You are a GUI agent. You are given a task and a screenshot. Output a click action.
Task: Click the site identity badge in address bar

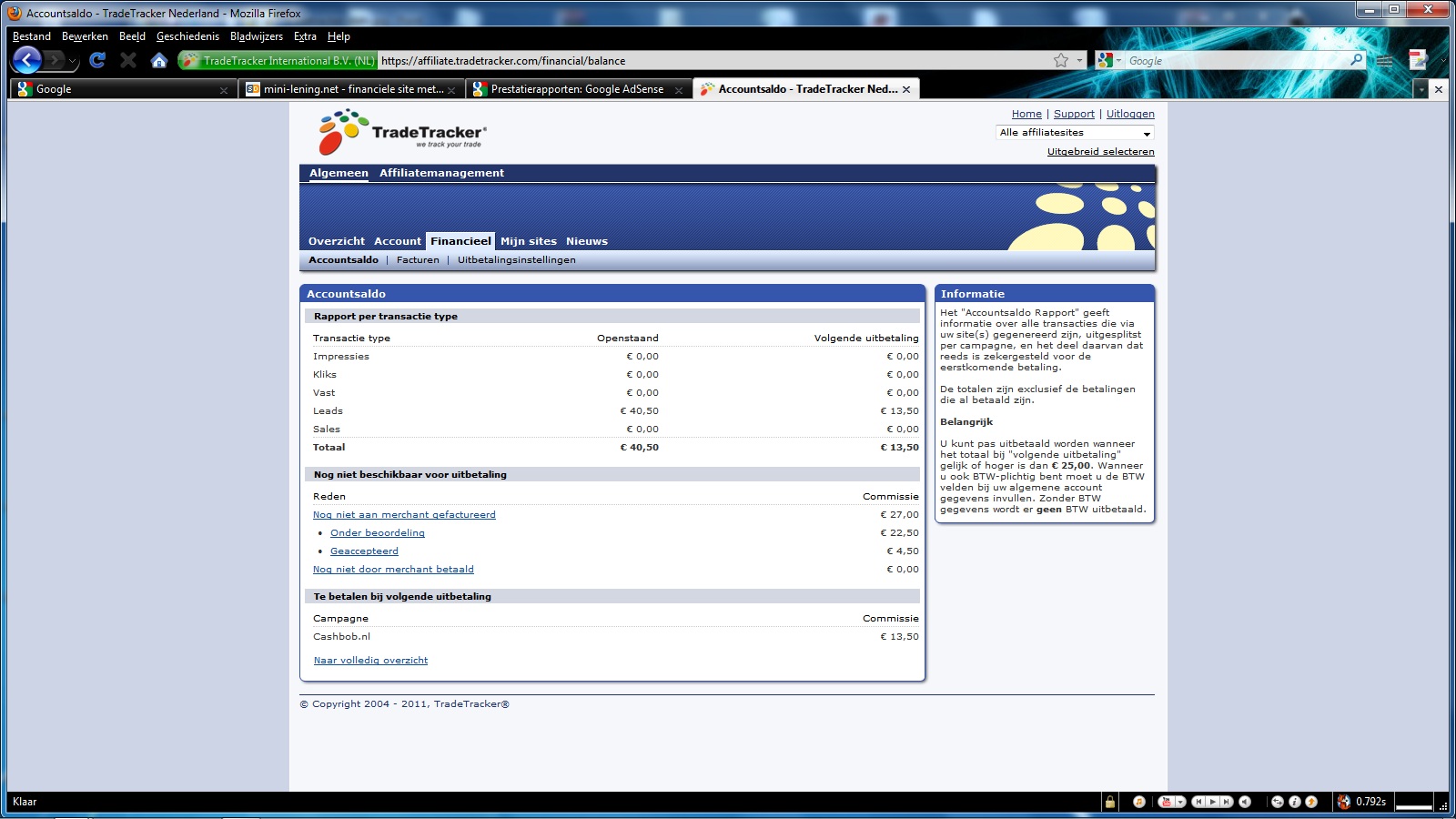coord(278,60)
